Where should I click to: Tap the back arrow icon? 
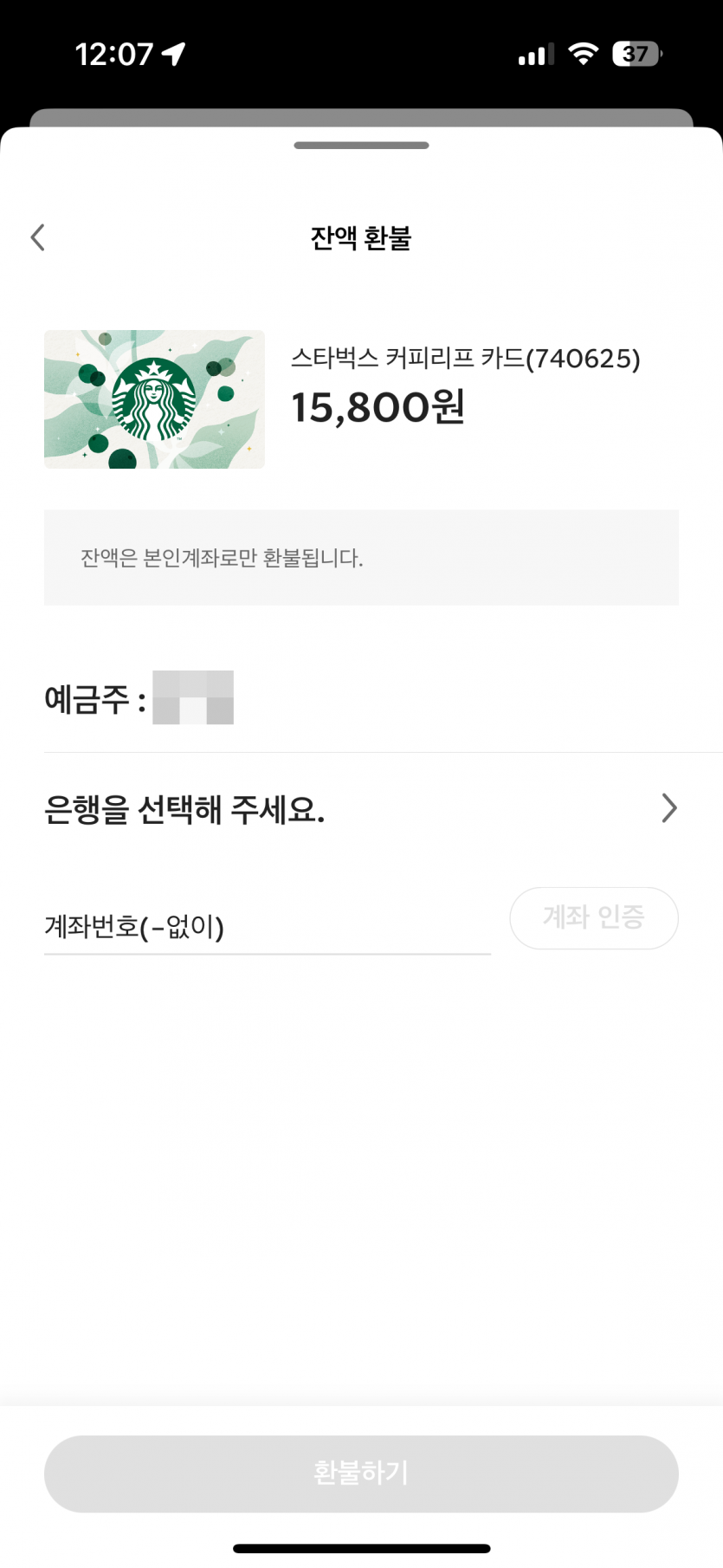click(x=37, y=237)
